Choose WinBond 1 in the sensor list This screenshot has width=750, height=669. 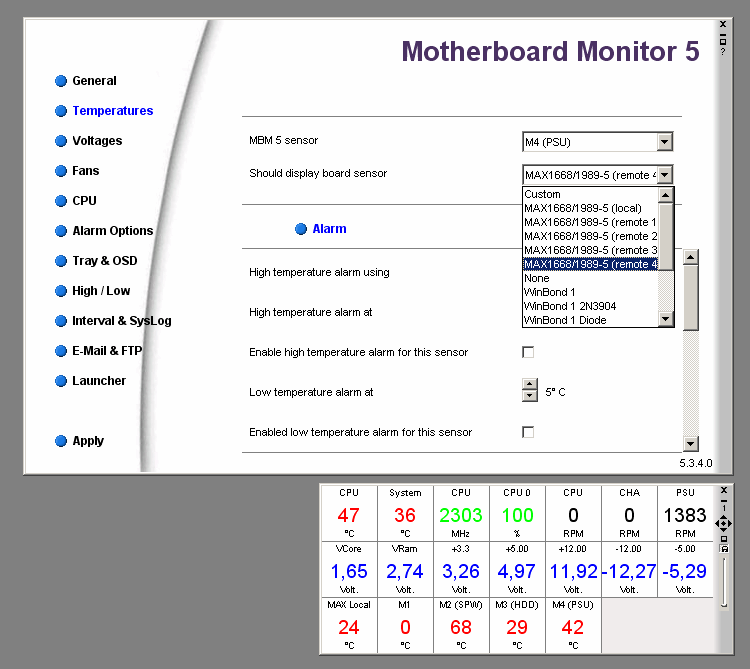[590, 292]
